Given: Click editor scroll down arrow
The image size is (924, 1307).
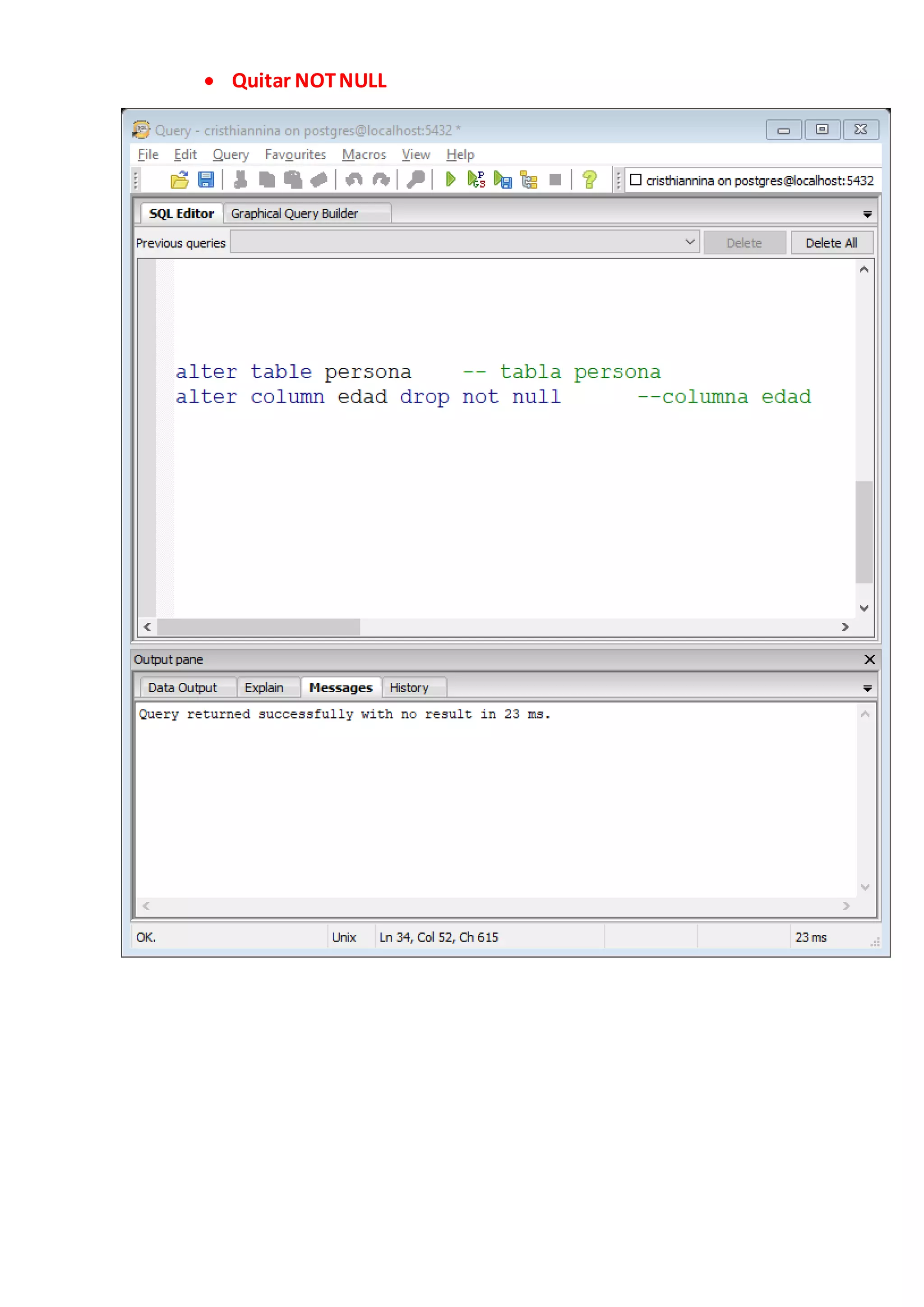Looking at the screenshot, I should [x=864, y=608].
